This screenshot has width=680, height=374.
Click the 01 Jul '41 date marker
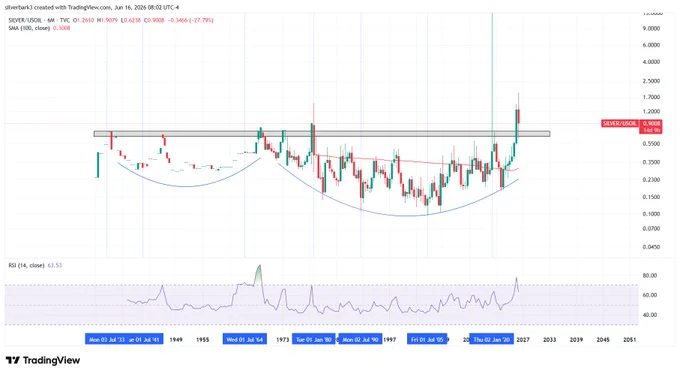click(145, 339)
